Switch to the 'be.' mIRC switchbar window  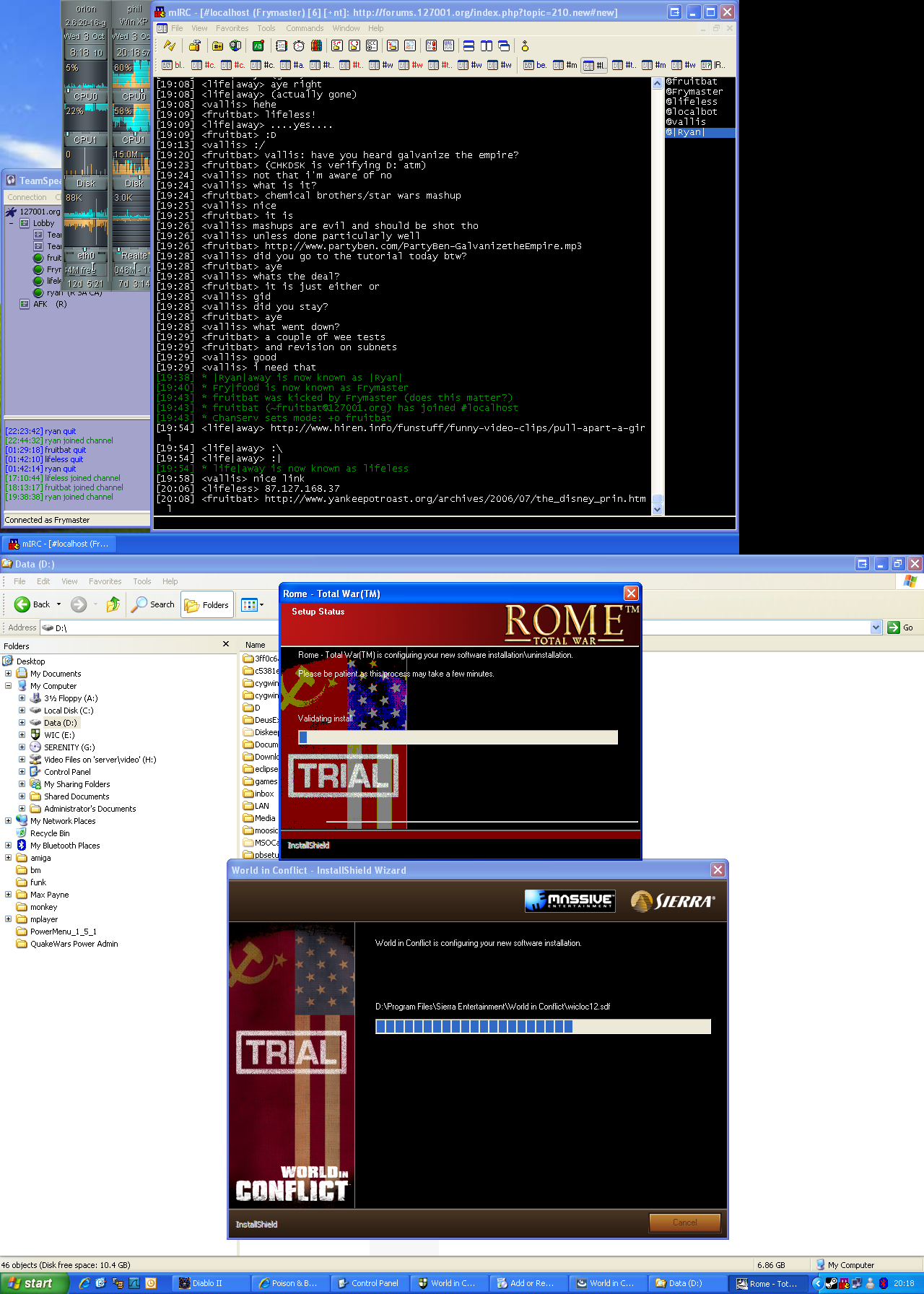click(535, 65)
